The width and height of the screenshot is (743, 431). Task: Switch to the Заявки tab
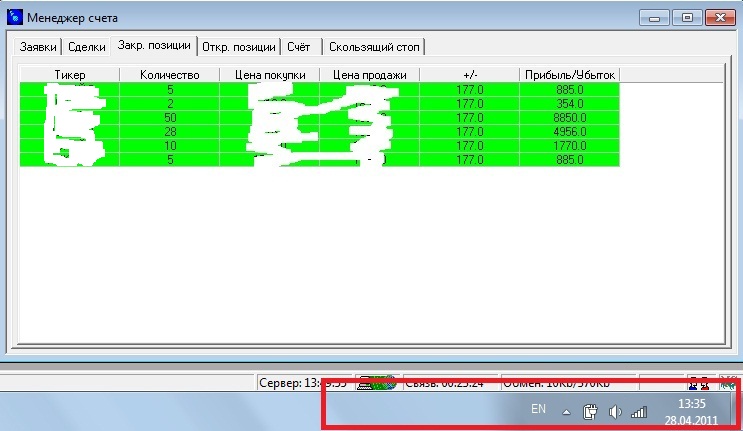click(x=38, y=47)
